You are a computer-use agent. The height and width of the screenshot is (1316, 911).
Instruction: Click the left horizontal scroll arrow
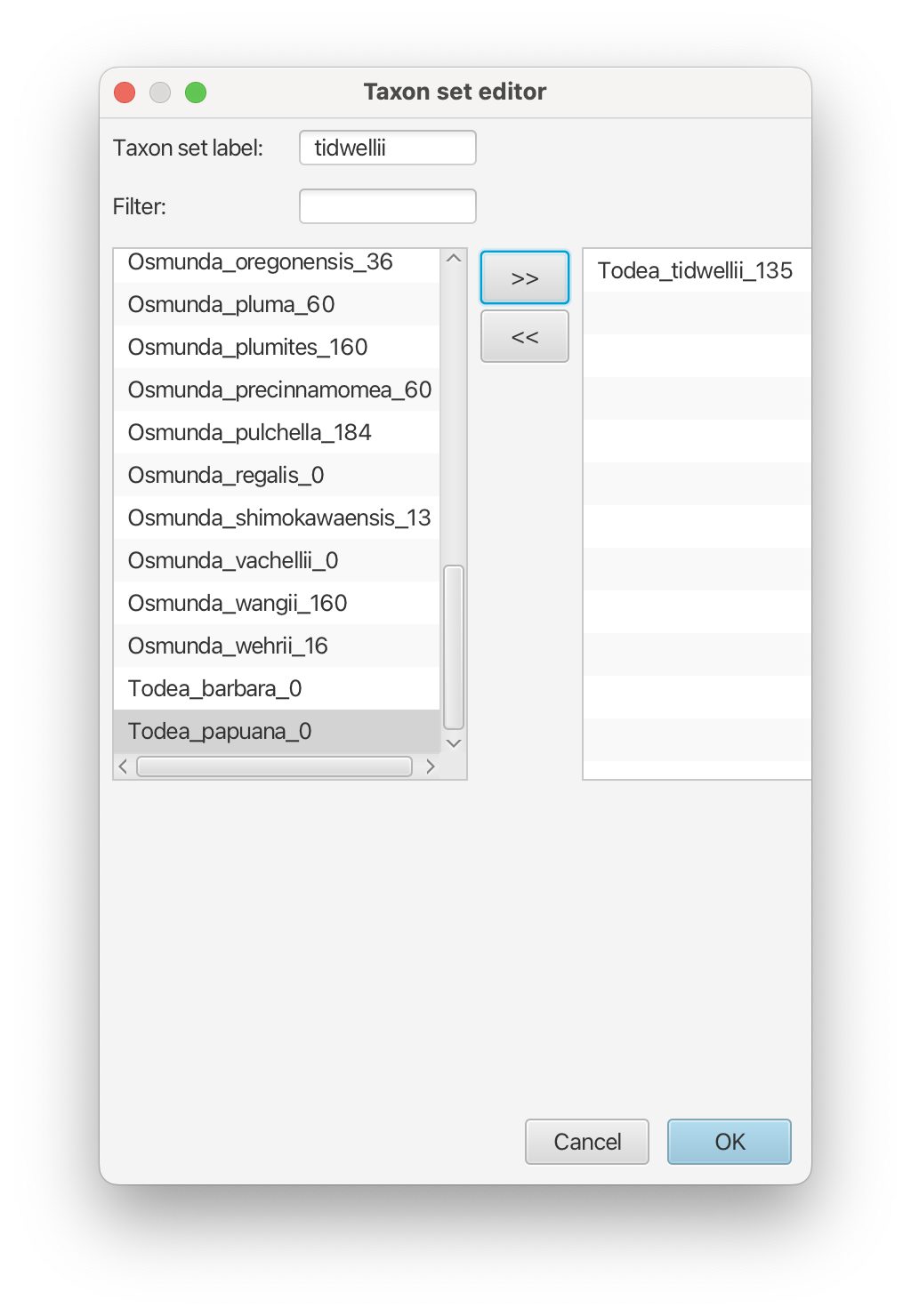tap(123, 766)
